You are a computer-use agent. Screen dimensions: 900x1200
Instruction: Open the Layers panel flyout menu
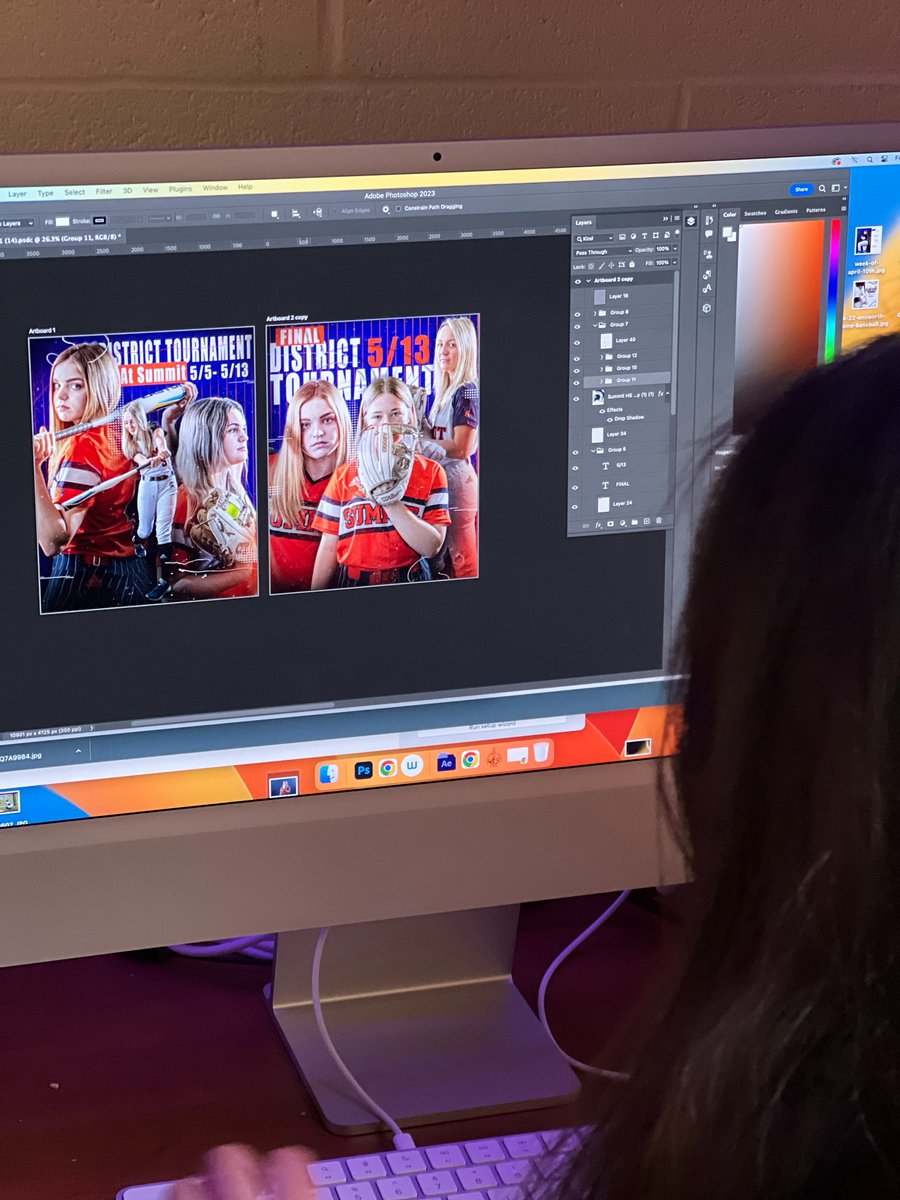677,218
